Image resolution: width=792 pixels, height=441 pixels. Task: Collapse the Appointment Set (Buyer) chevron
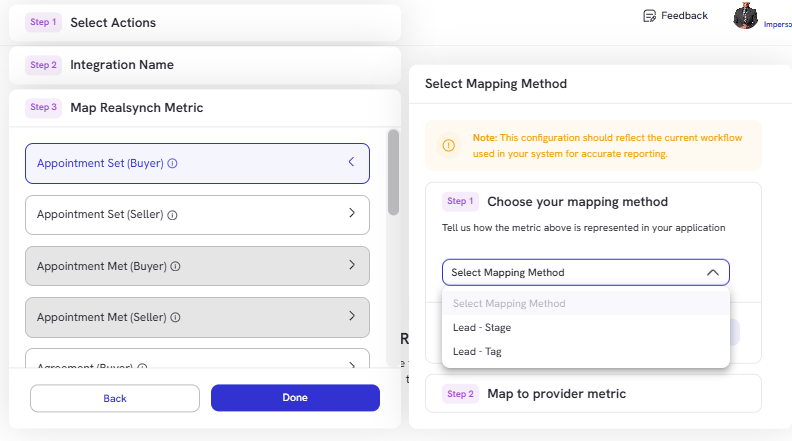pos(352,162)
